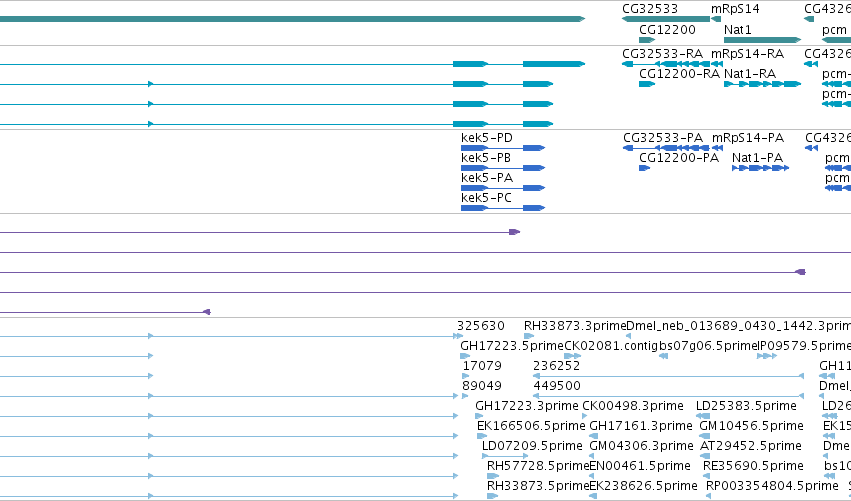Click the long teal gene bar at top
The width and height of the screenshot is (851, 501).
tap(293, 19)
